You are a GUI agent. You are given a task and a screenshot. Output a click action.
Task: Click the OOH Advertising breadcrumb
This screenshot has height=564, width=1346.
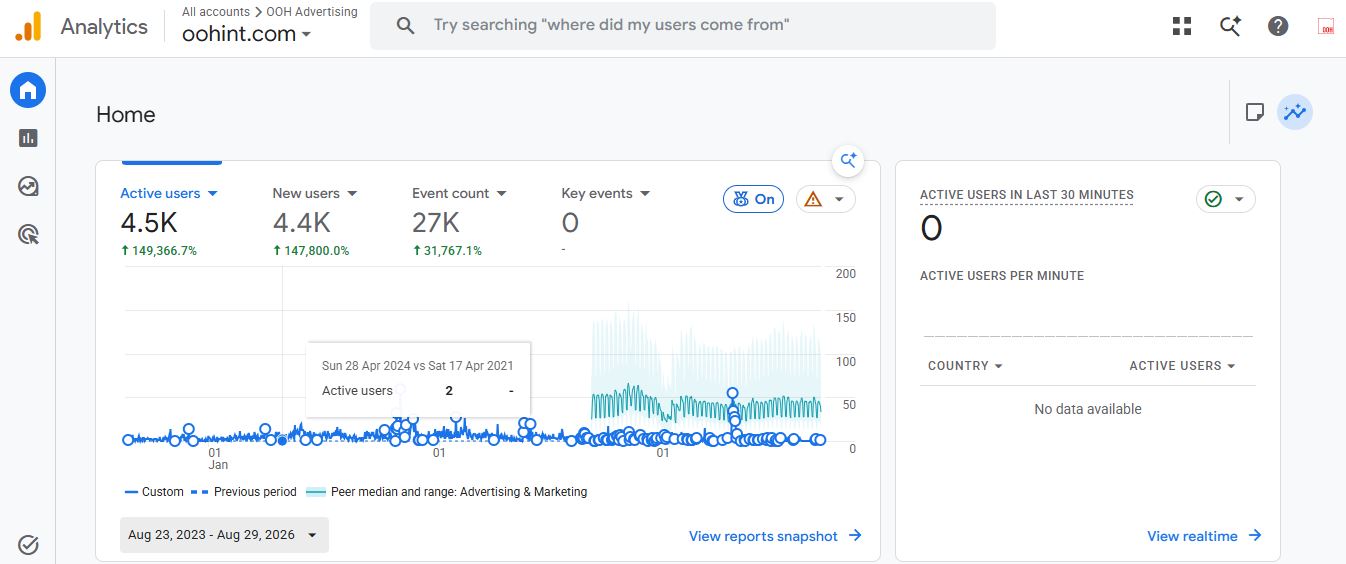[312, 12]
